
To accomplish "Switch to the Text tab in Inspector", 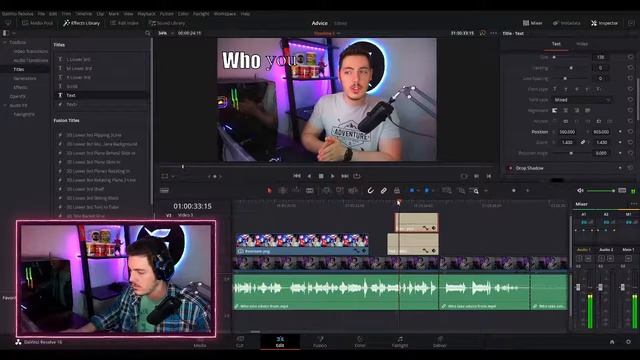I will point(556,44).
